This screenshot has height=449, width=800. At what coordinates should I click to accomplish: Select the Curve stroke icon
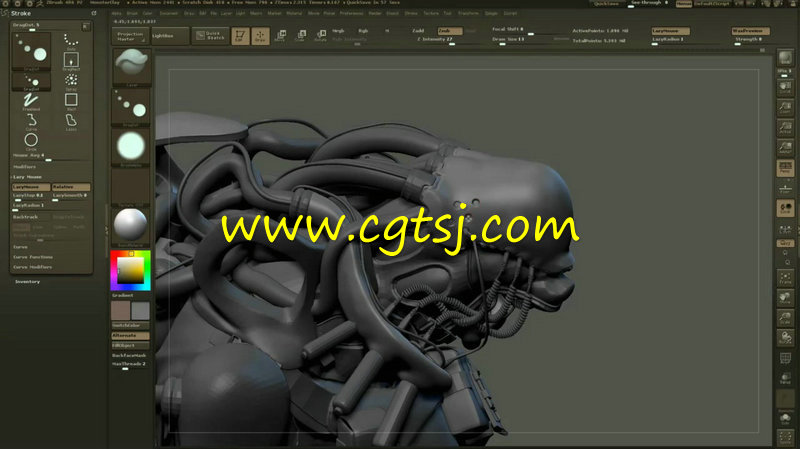point(31,121)
